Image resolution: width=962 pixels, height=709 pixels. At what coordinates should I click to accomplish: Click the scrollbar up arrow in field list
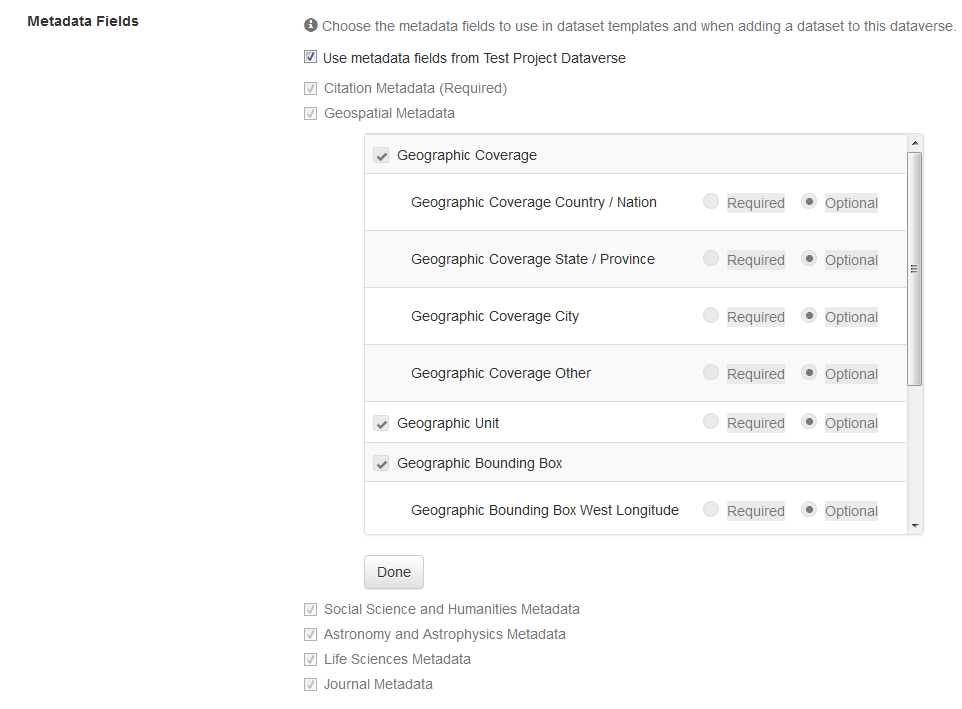(x=915, y=143)
